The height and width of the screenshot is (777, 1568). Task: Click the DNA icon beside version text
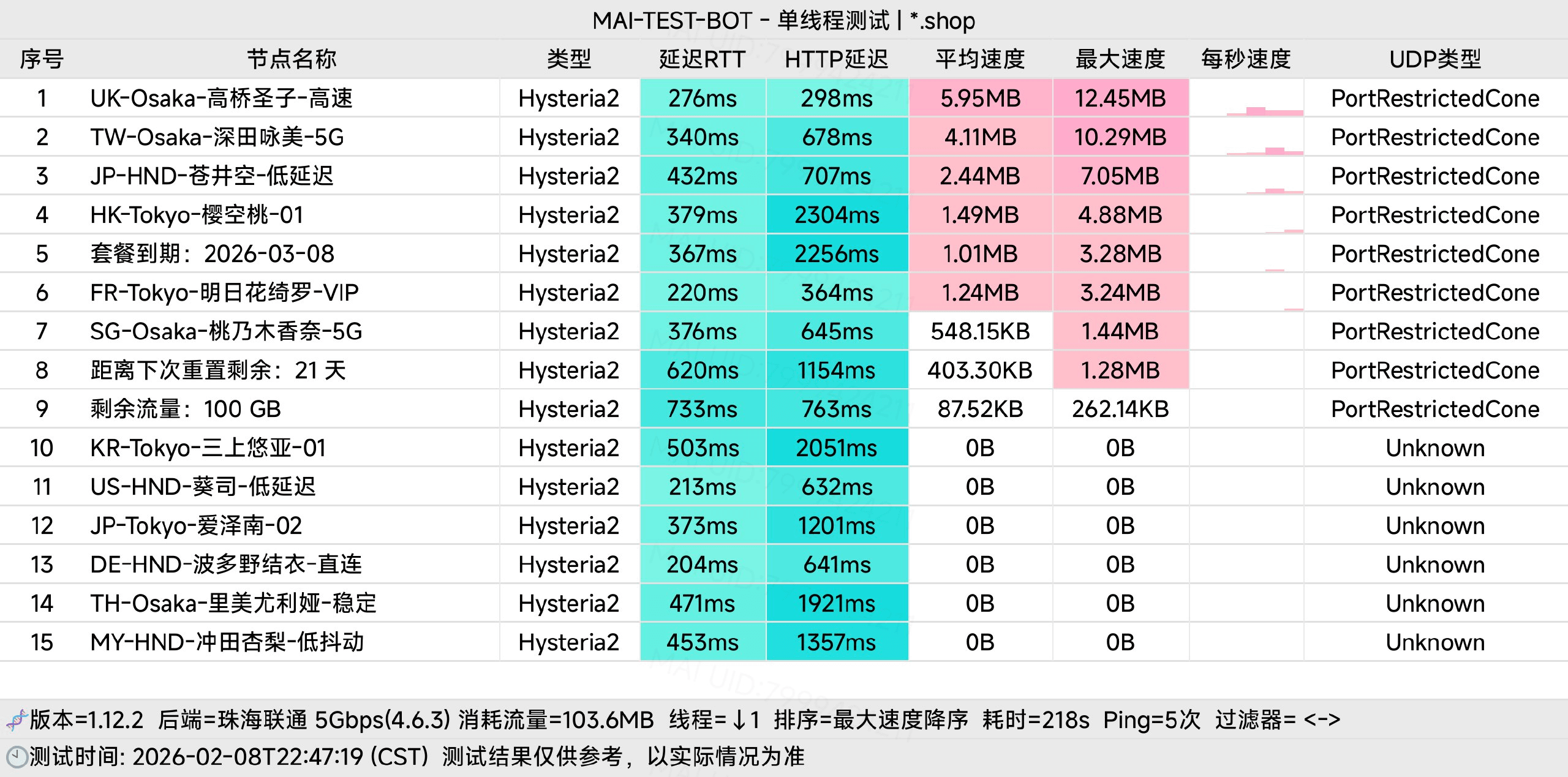point(17,720)
